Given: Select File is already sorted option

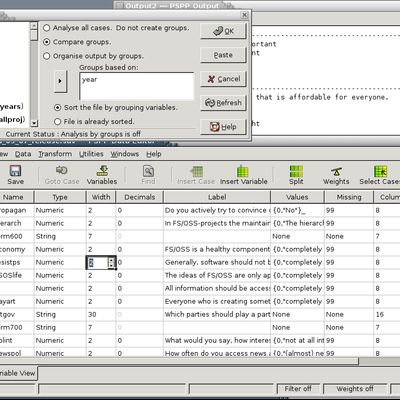Looking at the screenshot, I should (58, 122).
